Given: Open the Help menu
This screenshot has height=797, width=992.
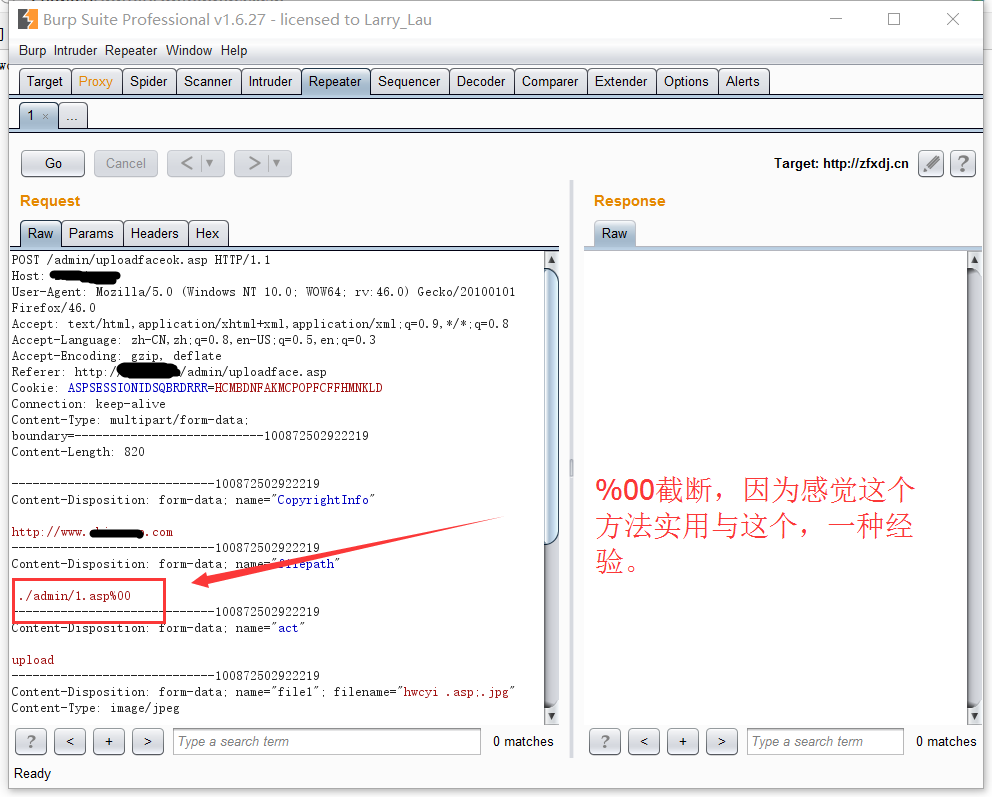Looking at the screenshot, I should click(234, 51).
